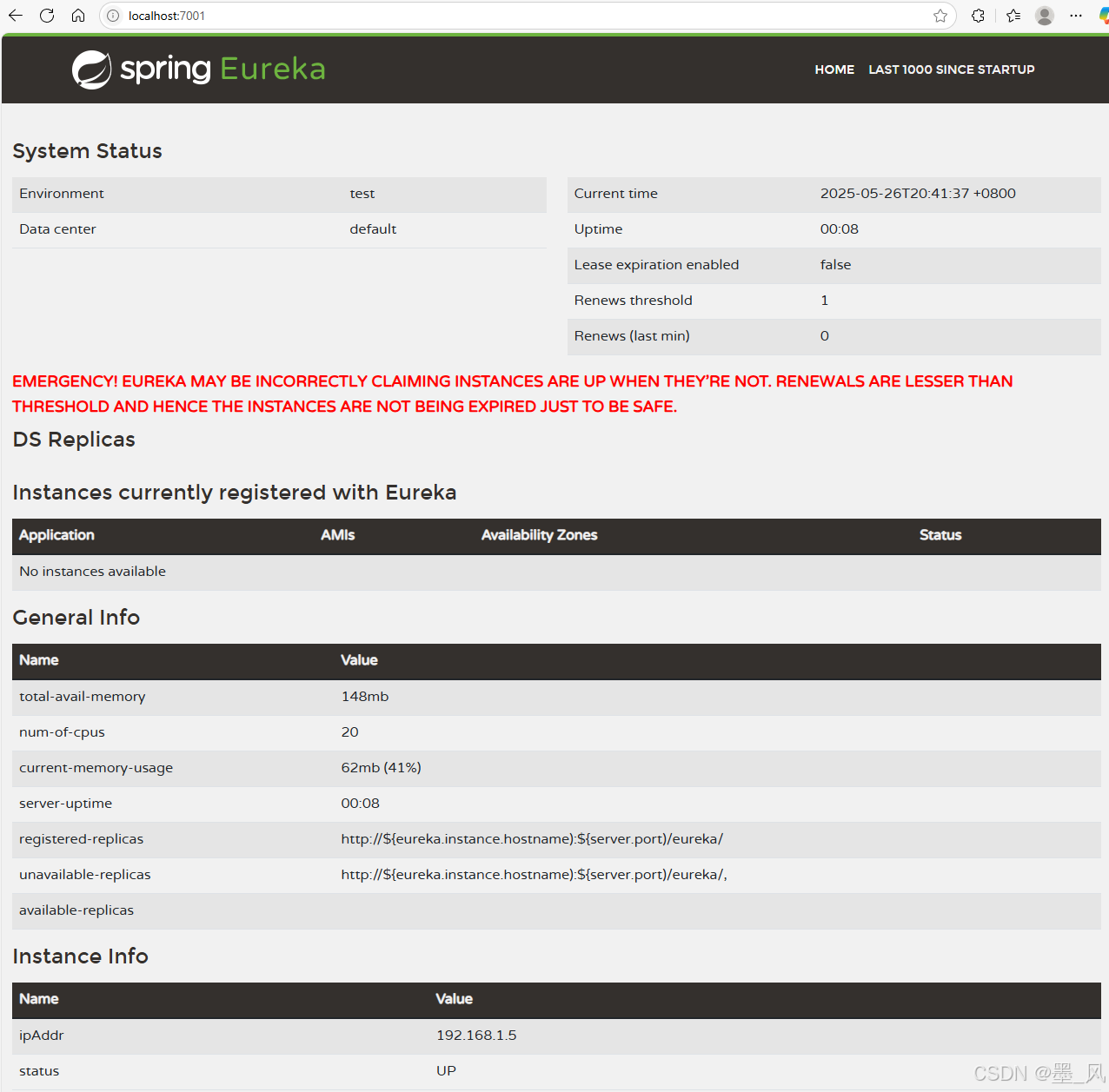View site information icon in address bar
This screenshot has width=1109, height=1092.
coord(113,16)
